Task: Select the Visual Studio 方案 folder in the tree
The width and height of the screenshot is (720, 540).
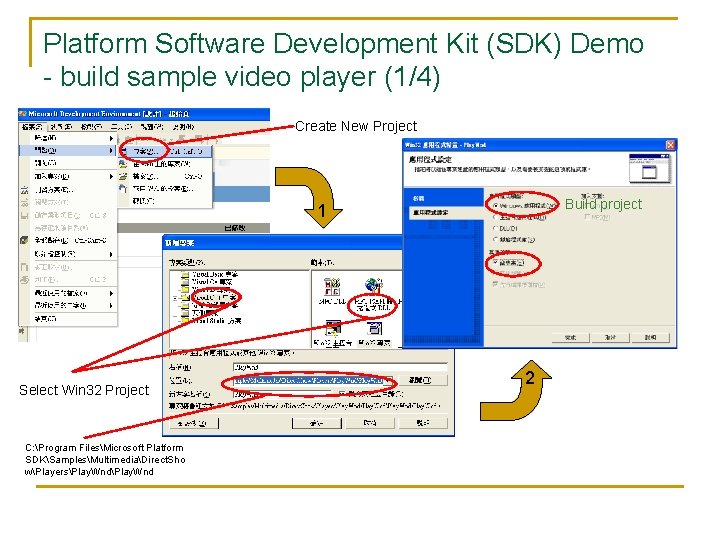Action: (x=217, y=321)
